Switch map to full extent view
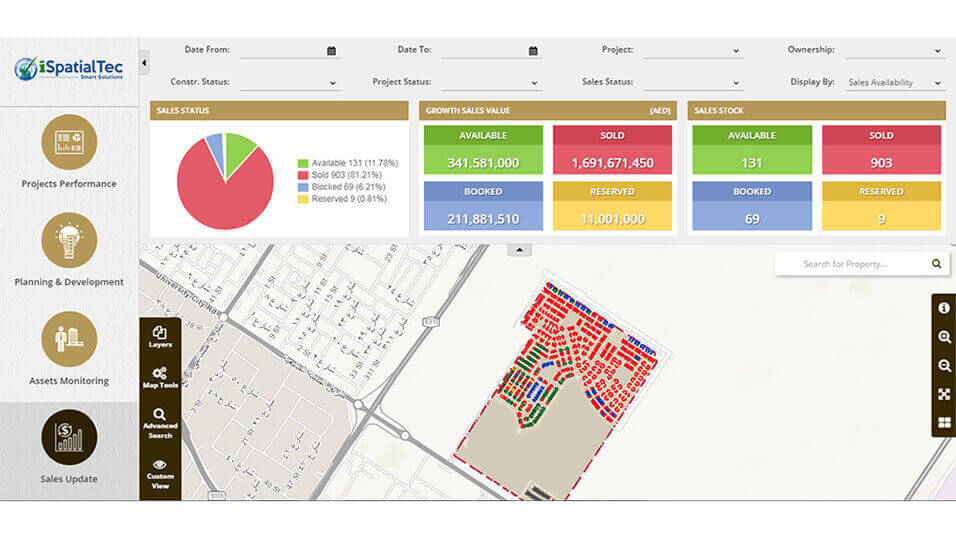Viewport: 956px width, 538px height. (x=943, y=394)
